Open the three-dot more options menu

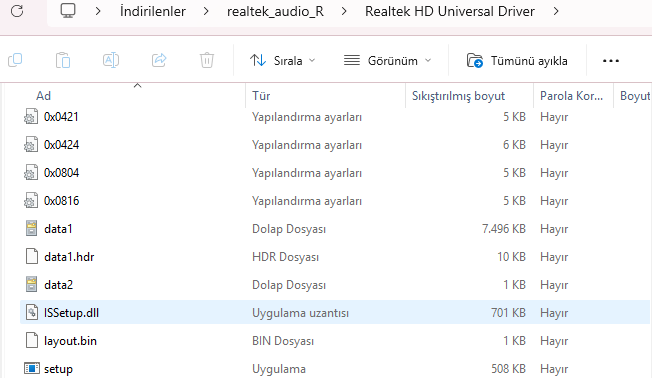point(610,61)
